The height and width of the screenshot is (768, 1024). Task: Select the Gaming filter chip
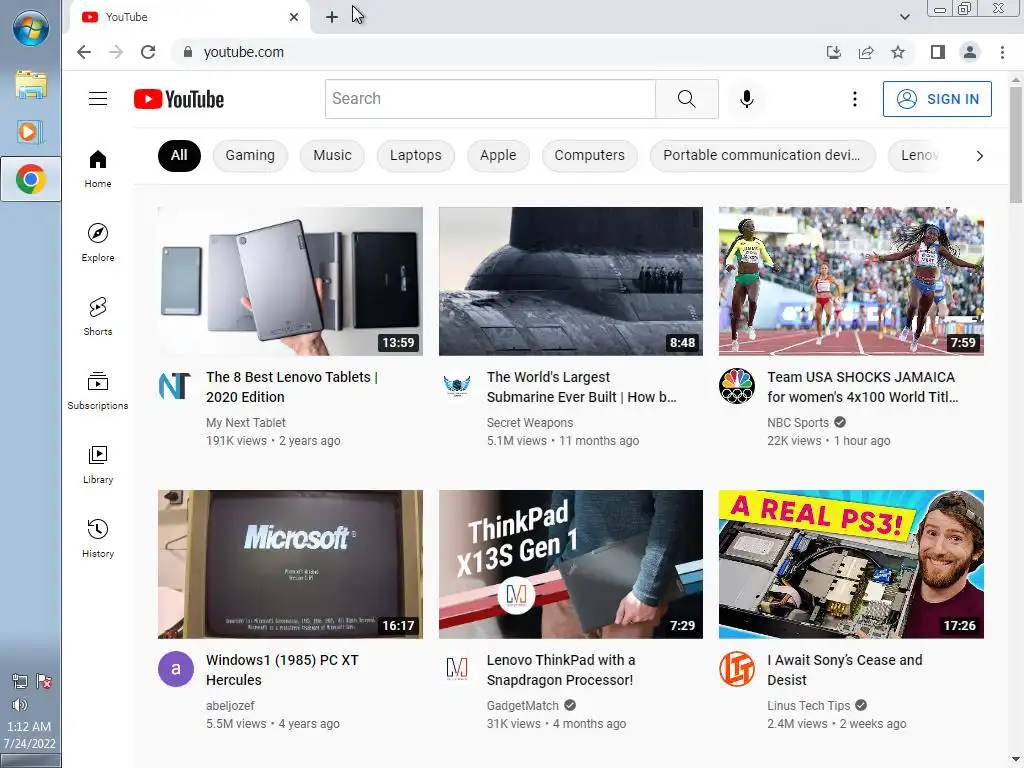[x=250, y=155]
